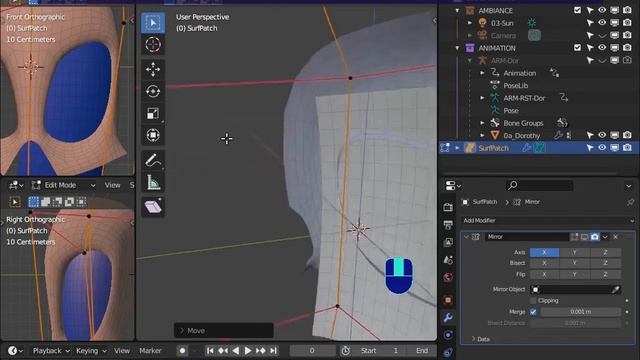Pin the properties context
The height and width of the screenshot is (360, 640).
(x=630, y=202)
